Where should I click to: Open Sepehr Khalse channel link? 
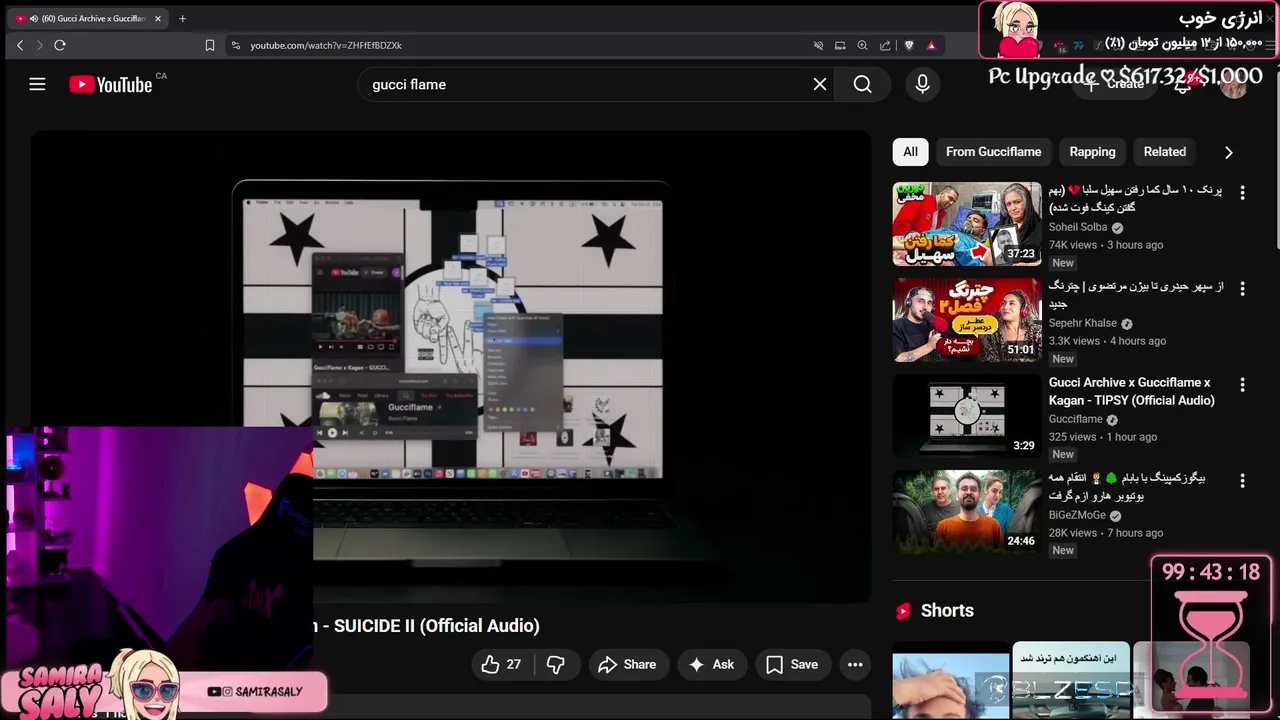click(x=1083, y=323)
